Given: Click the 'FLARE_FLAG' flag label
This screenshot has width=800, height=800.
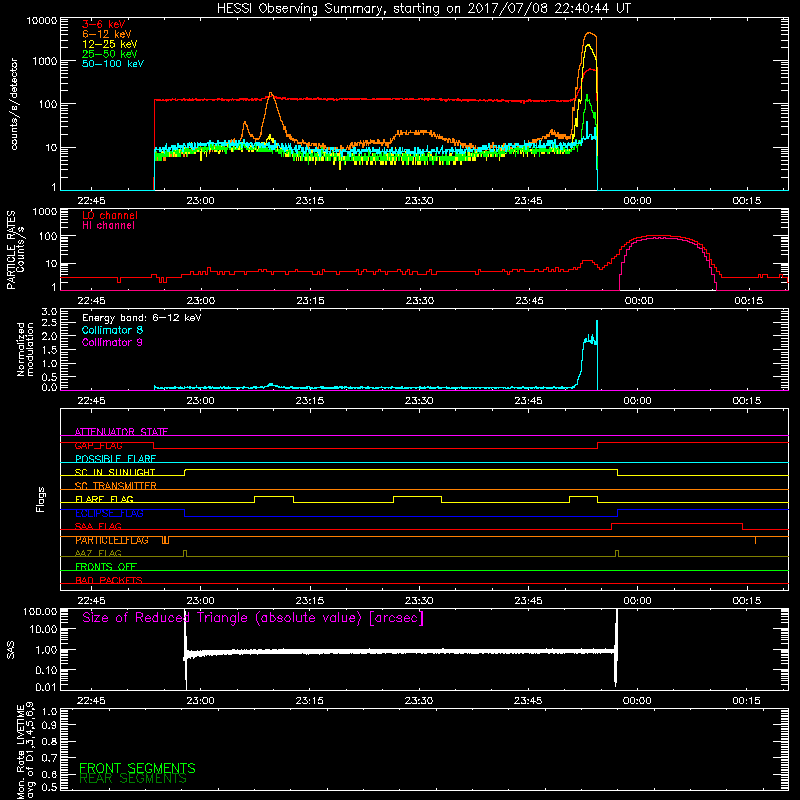Looking at the screenshot, I should point(104,499).
